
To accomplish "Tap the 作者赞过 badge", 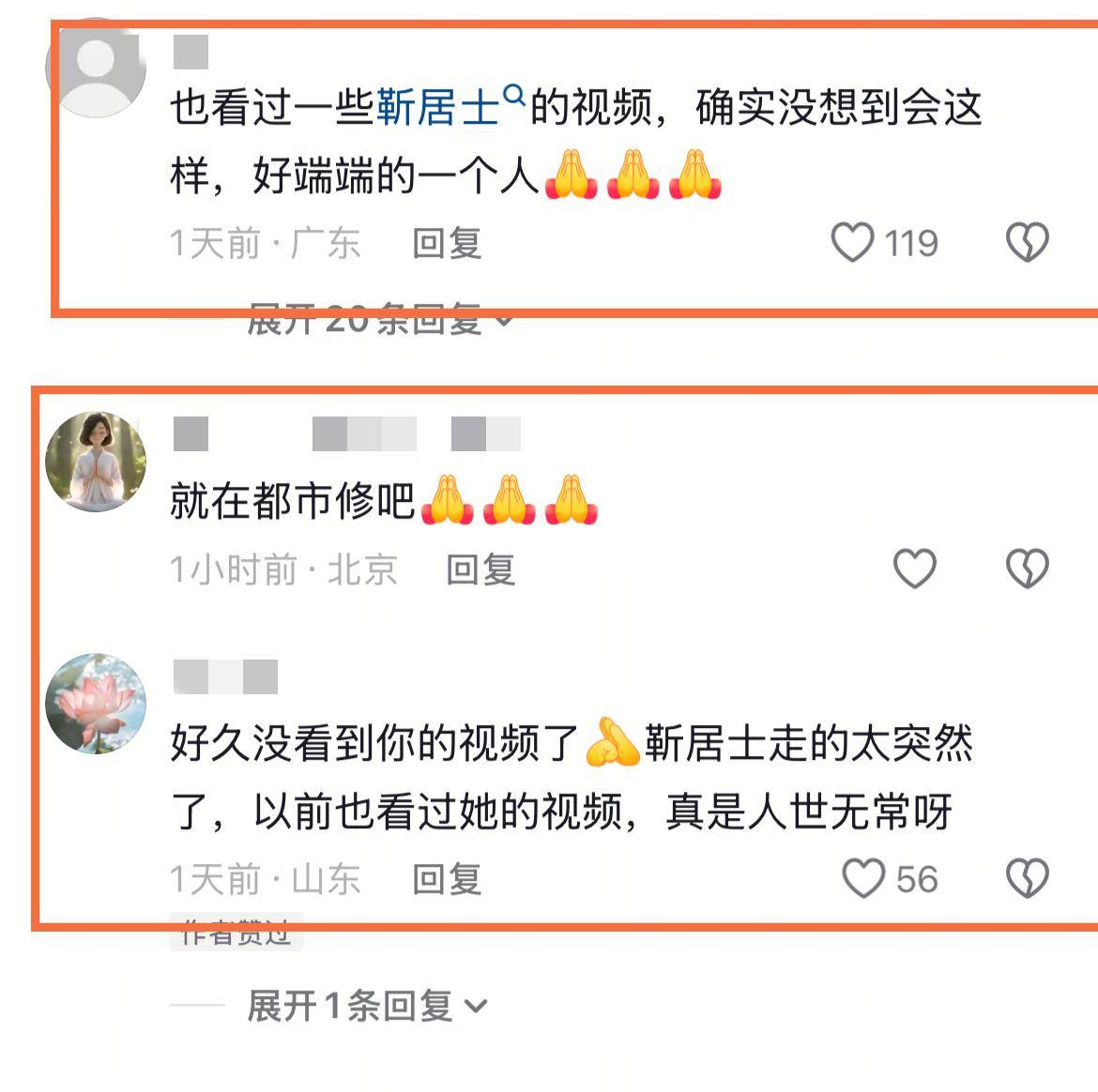I will coord(236,932).
